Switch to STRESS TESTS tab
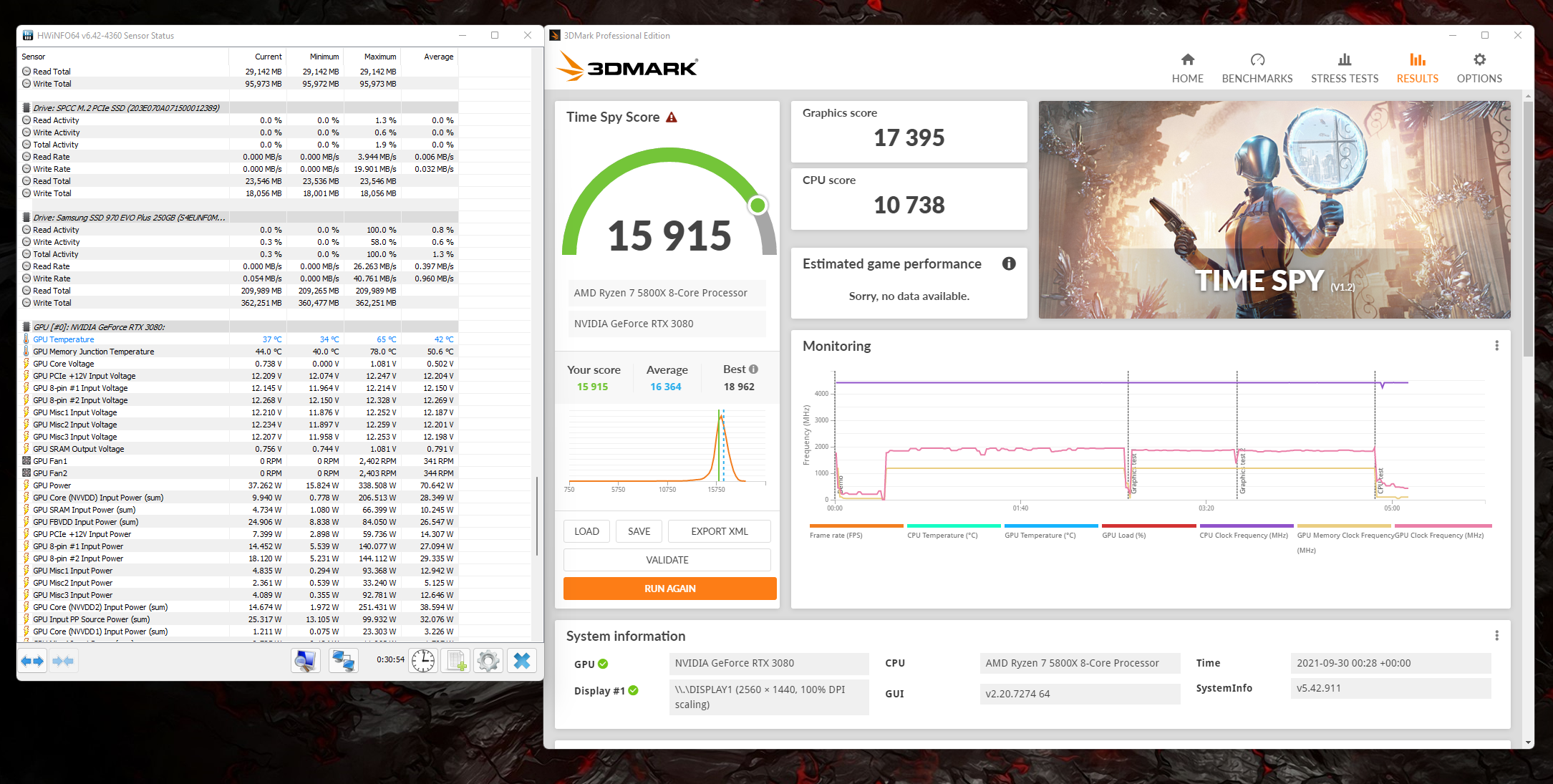Image resolution: width=1553 pixels, height=784 pixels. (1345, 69)
